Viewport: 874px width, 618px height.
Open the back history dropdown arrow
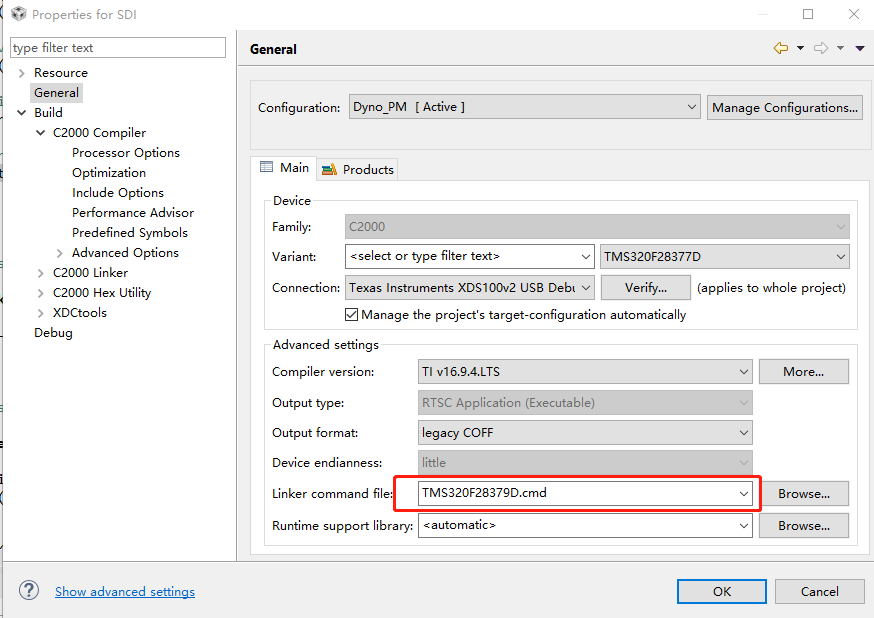coord(800,48)
